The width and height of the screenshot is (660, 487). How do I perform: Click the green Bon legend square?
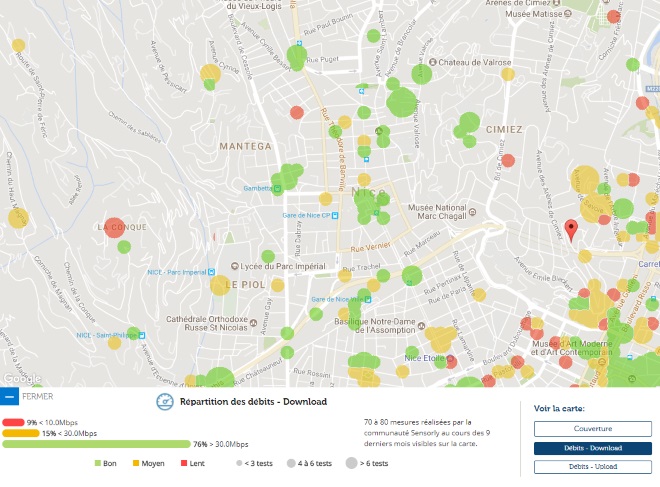click(98, 464)
